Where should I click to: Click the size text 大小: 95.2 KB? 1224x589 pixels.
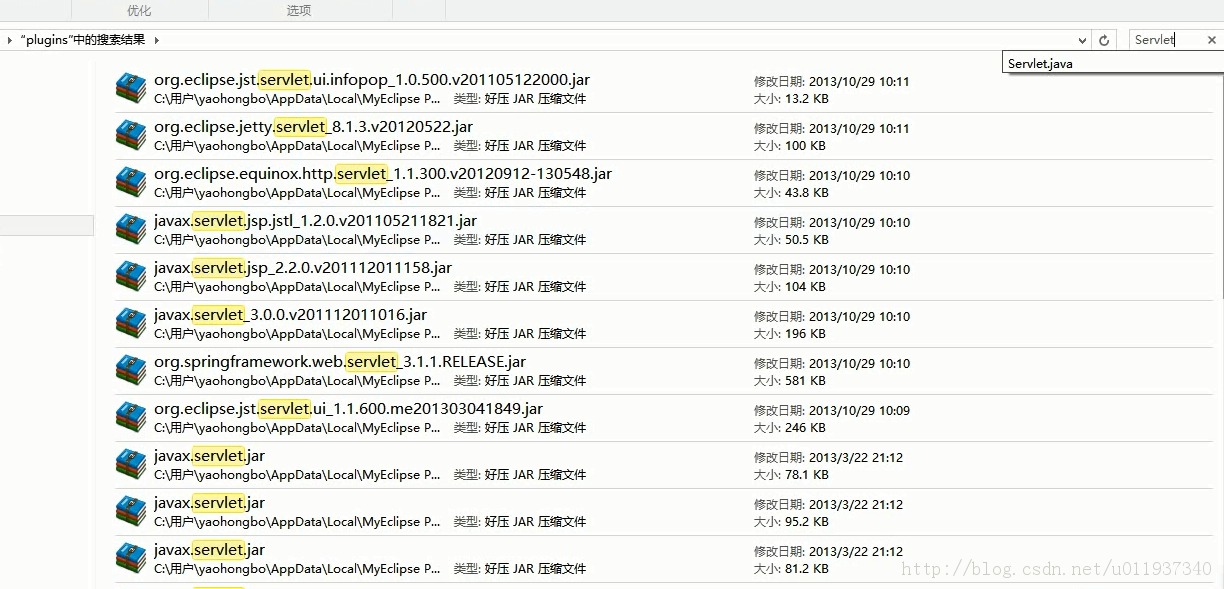pos(791,522)
